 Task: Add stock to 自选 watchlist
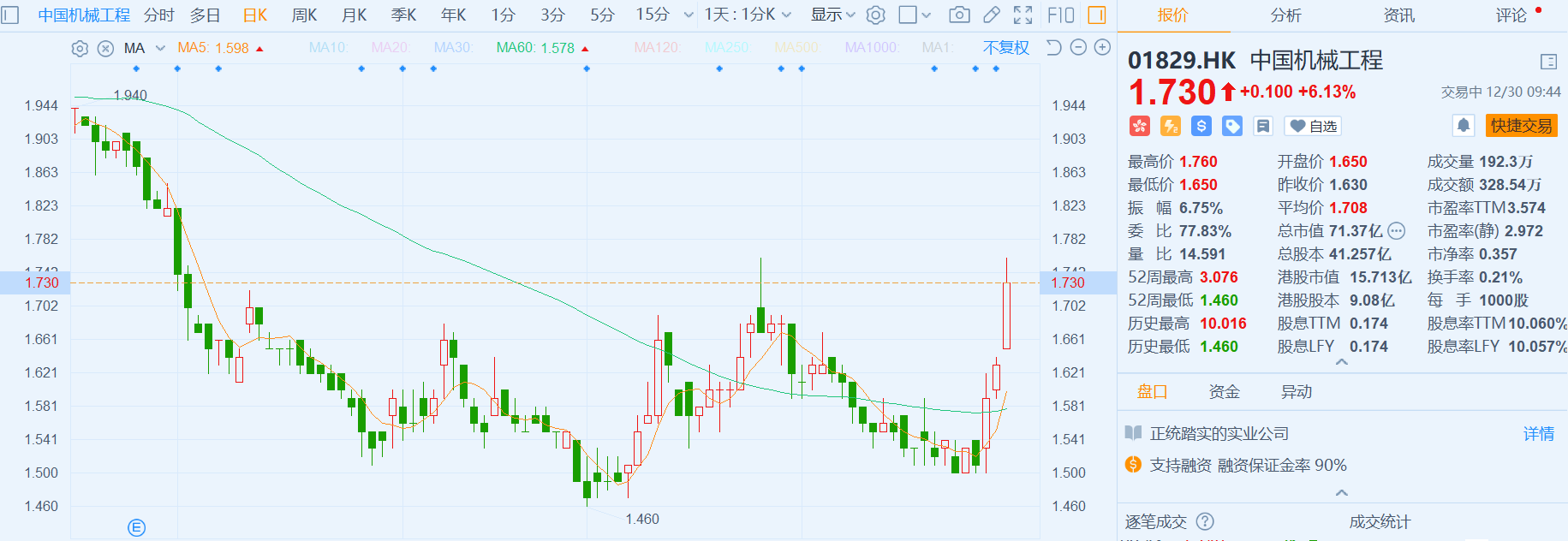1314,127
